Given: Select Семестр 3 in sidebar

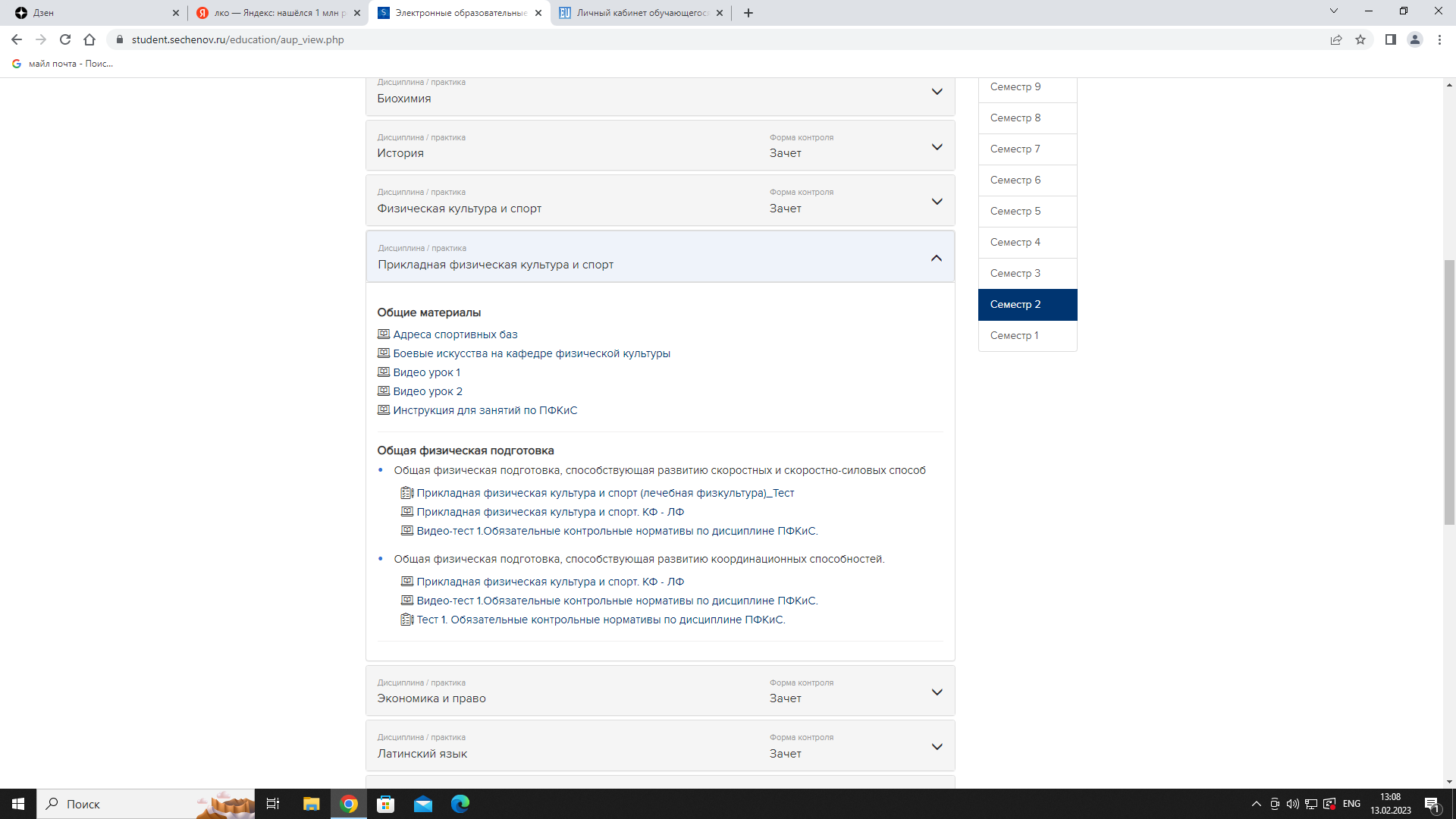Looking at the screenshot, I should pos(1028,274).
